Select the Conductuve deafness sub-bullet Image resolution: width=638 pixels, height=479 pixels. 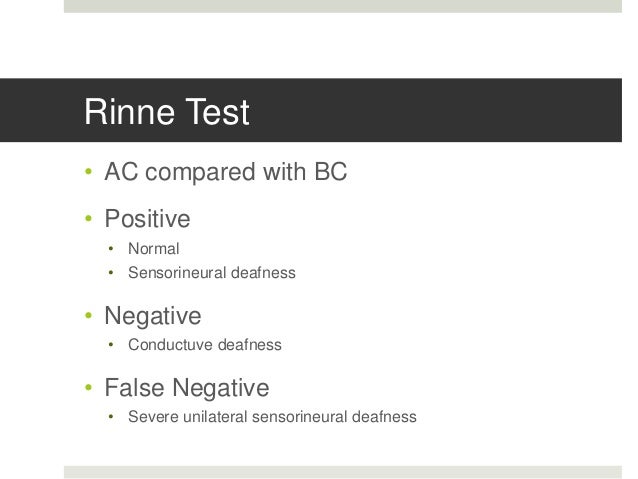[205, 345]
